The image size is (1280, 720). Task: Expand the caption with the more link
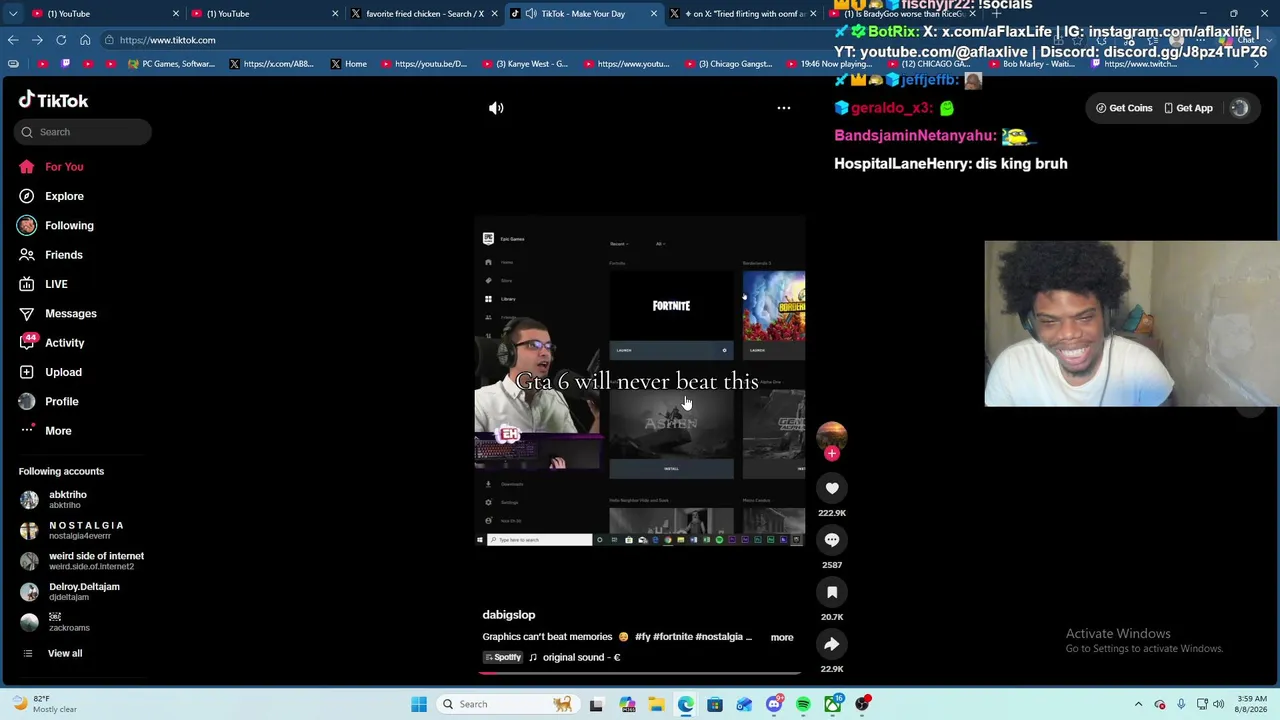[782, 637]
